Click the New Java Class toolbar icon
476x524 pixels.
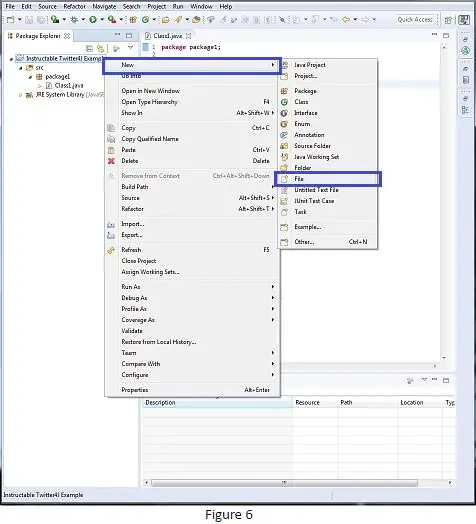tap(145, 20)
